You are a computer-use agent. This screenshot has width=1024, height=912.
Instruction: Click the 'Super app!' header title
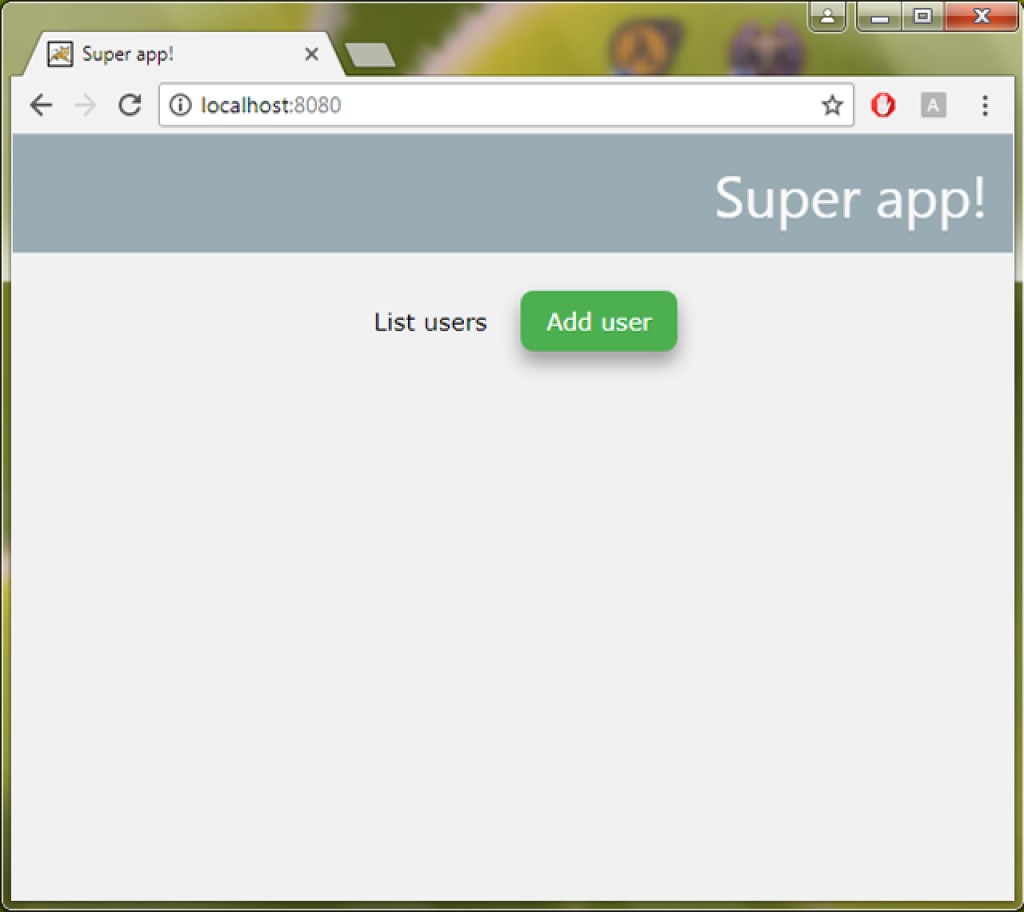point(850,197)
